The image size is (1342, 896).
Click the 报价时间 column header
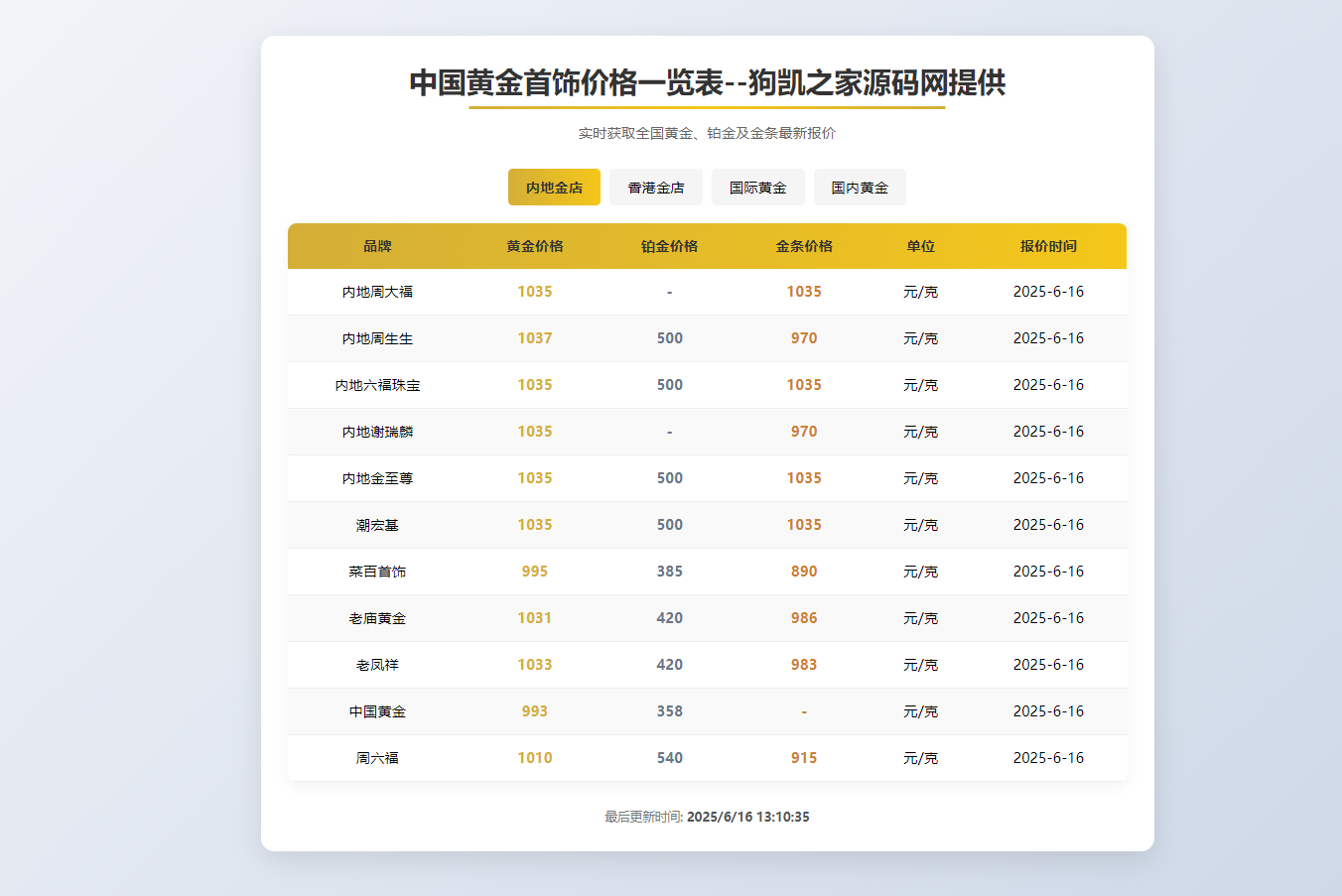pos(1048,246)
